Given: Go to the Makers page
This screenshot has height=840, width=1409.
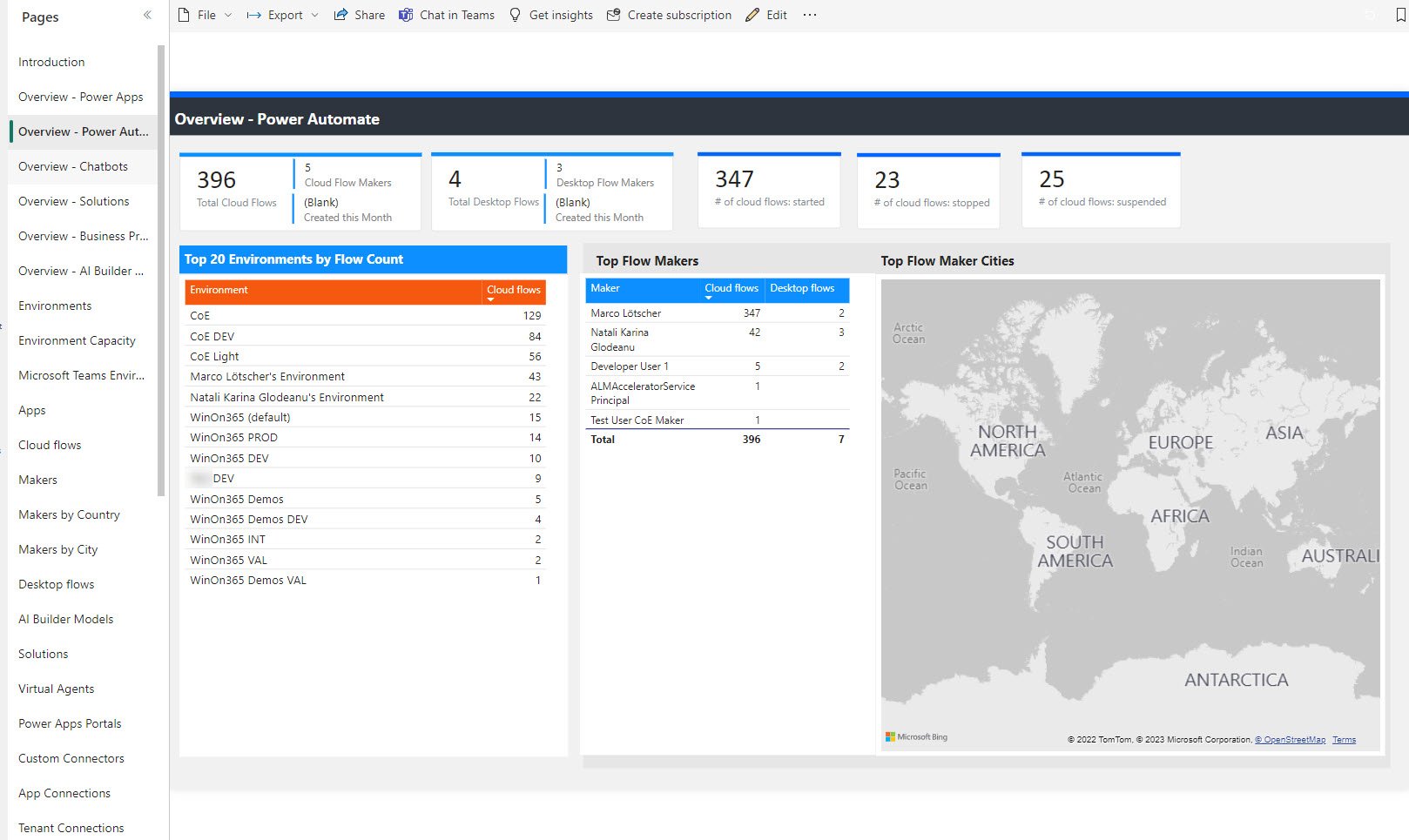Looking at the screenshot, I should point(84,480).
